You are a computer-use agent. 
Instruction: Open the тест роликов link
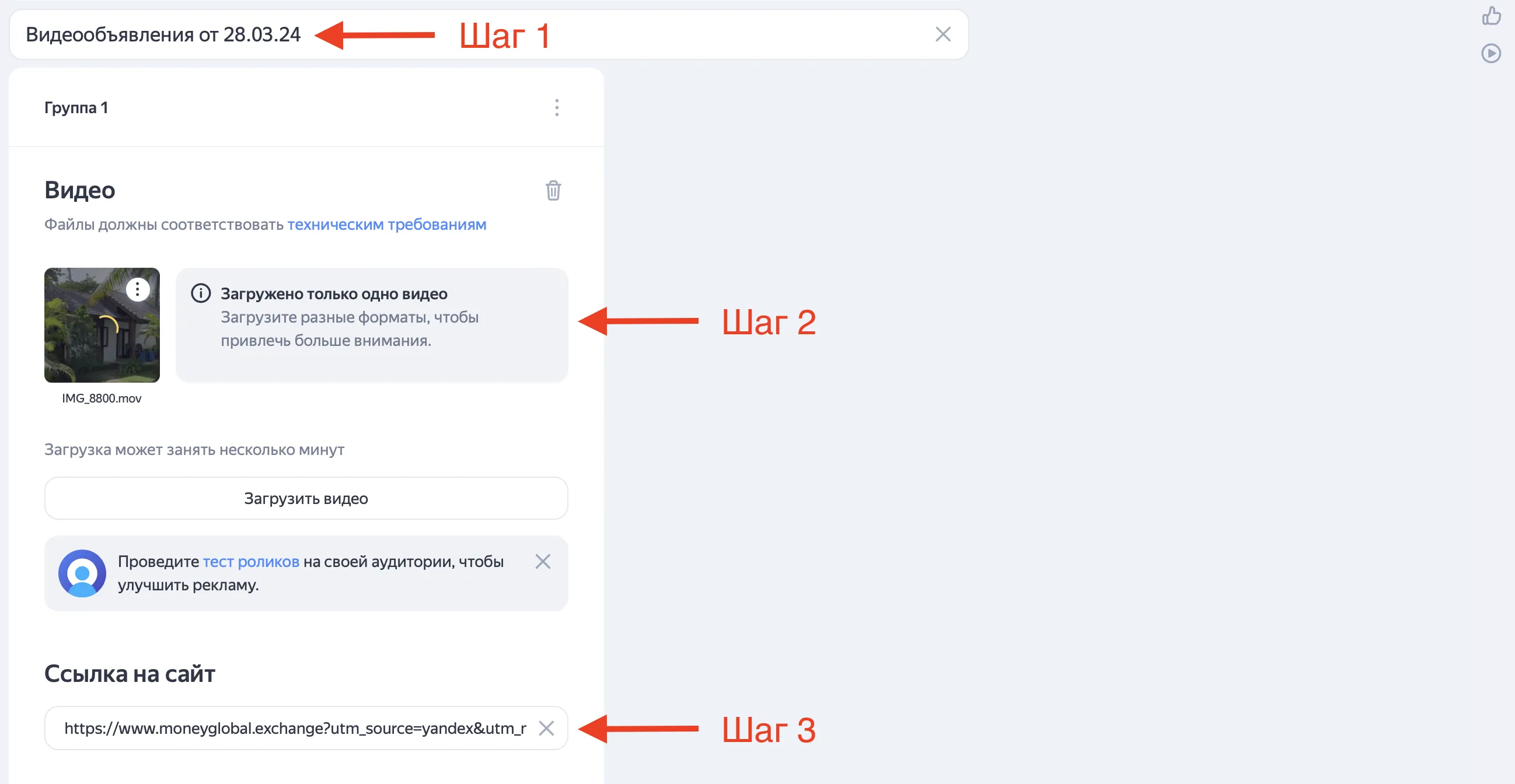point(251,561)
